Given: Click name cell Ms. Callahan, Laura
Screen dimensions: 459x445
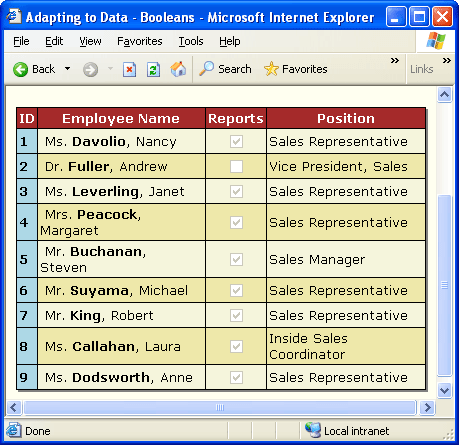Looking at the screenshot, I should coord(121,346).
